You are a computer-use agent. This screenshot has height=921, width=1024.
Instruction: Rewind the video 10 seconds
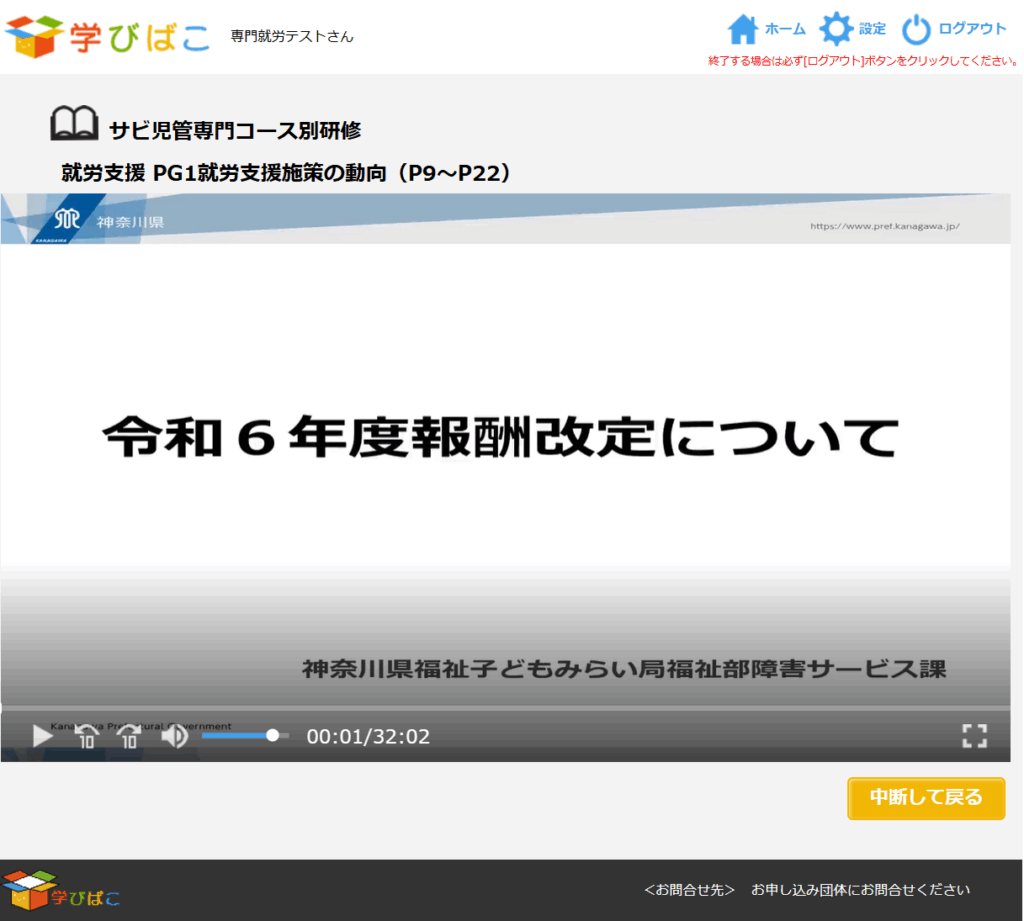point(88,737)
